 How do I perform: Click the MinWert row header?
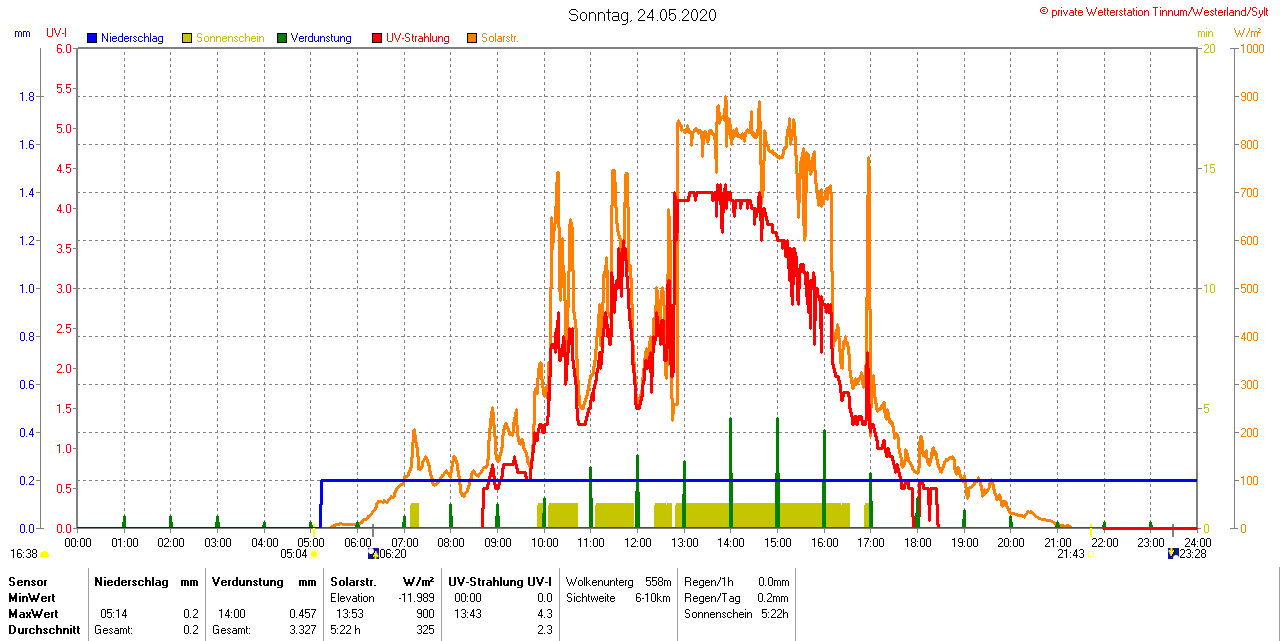pyautogui.click(x=34, y=597)
